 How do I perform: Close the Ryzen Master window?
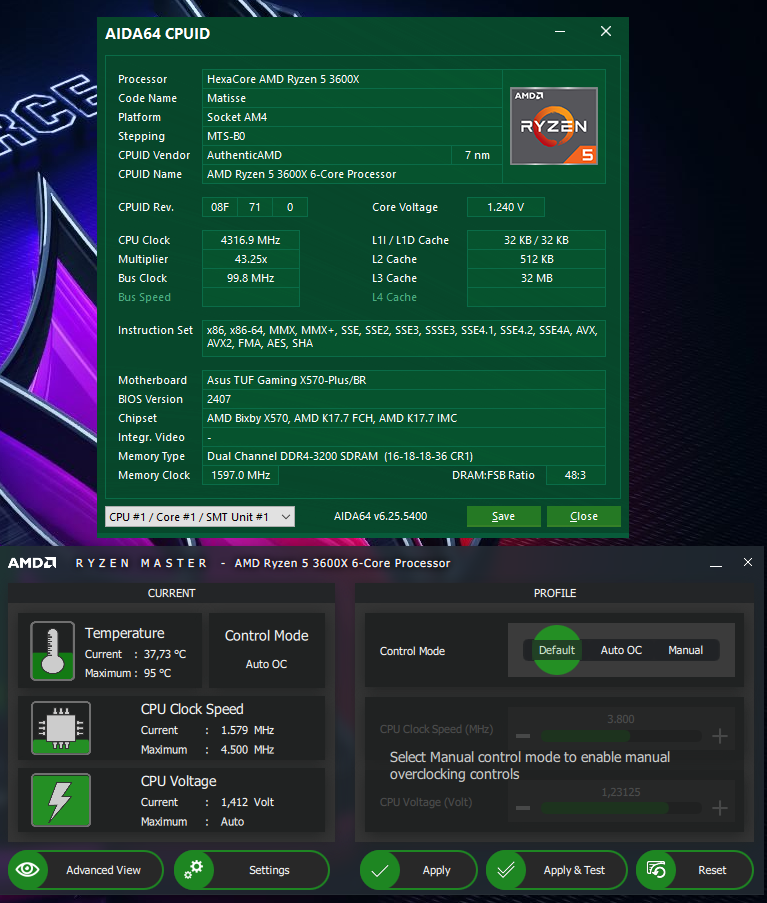747,562
